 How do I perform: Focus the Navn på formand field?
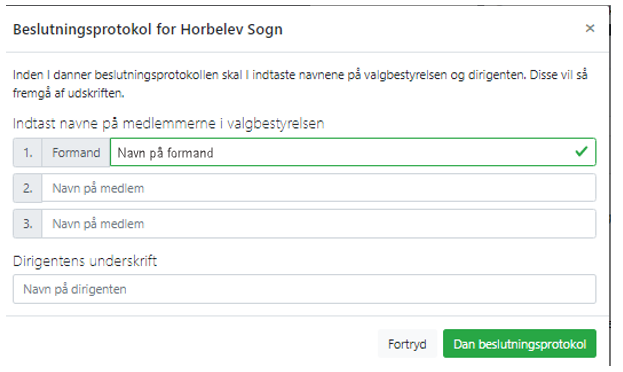point(353,152)
